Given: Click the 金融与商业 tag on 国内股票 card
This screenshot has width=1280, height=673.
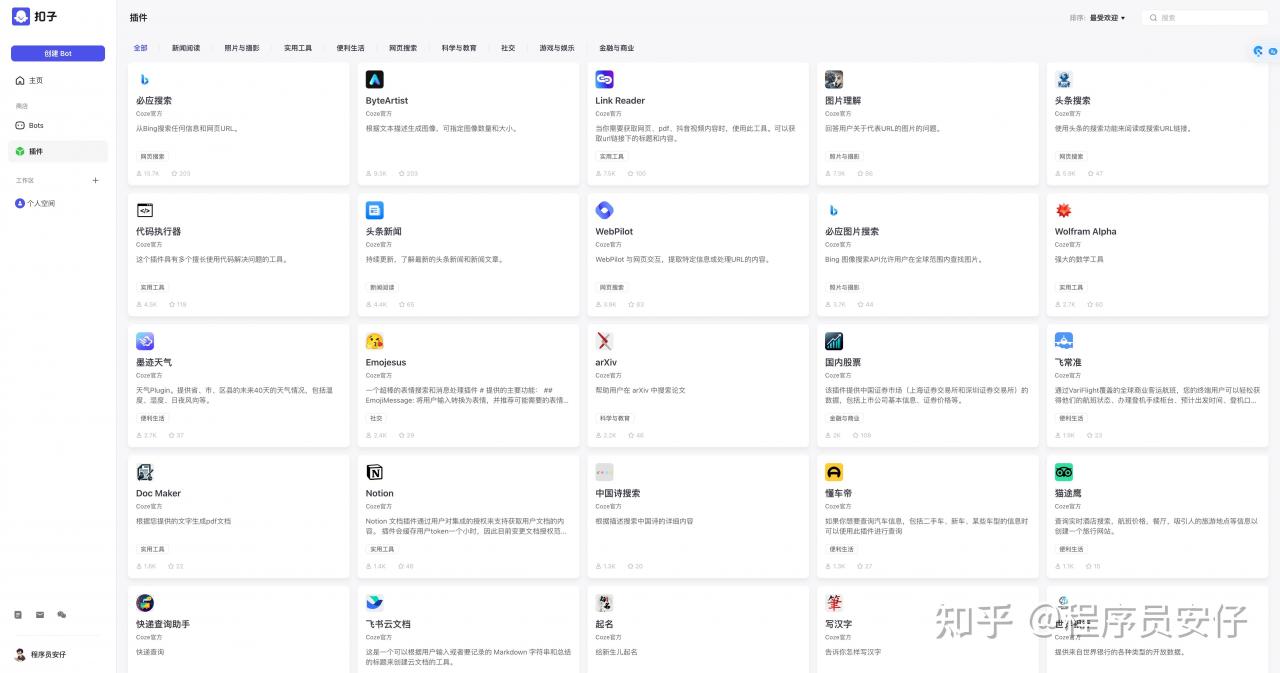Looking at the screenshot, I should (844, 418).
